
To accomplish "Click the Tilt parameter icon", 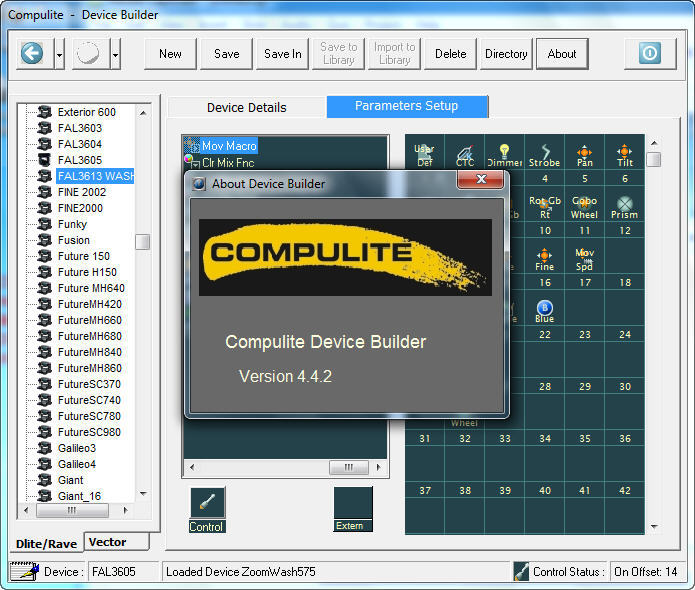I will coord(625,151).
